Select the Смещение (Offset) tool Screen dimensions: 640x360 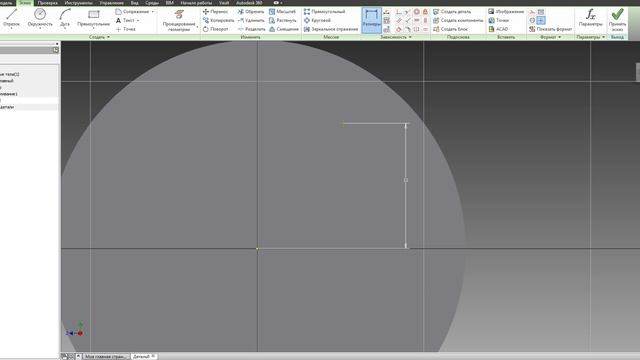click(284, 29)
